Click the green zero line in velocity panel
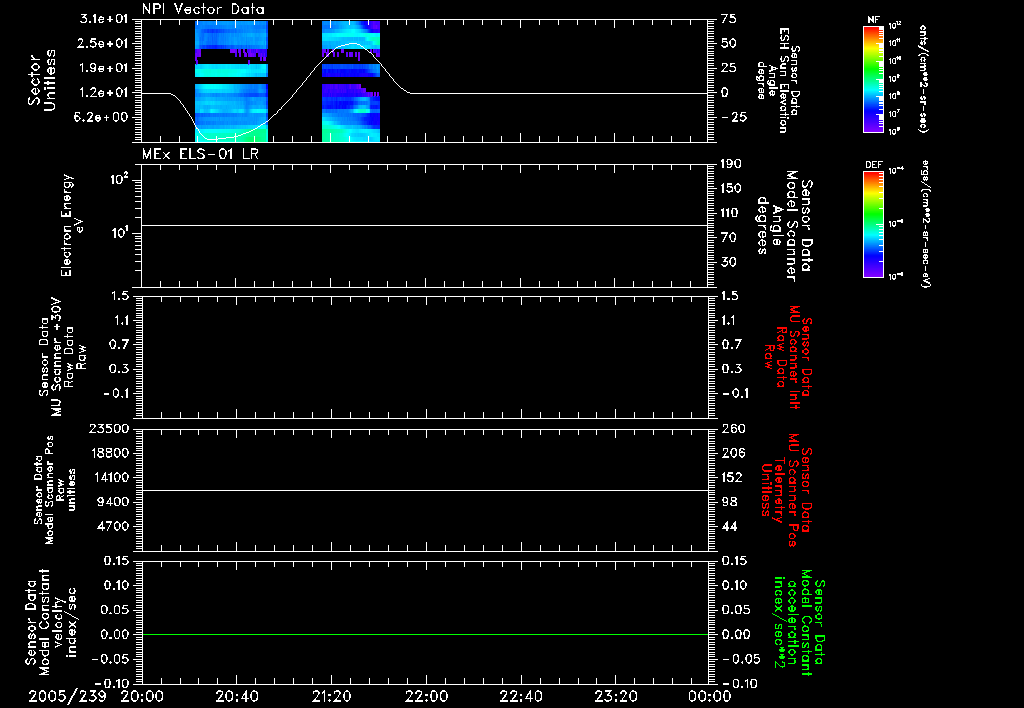Image resolution: width=1024 pixels, height=708 pixels. pyautogui.click(x=425, y=634)
